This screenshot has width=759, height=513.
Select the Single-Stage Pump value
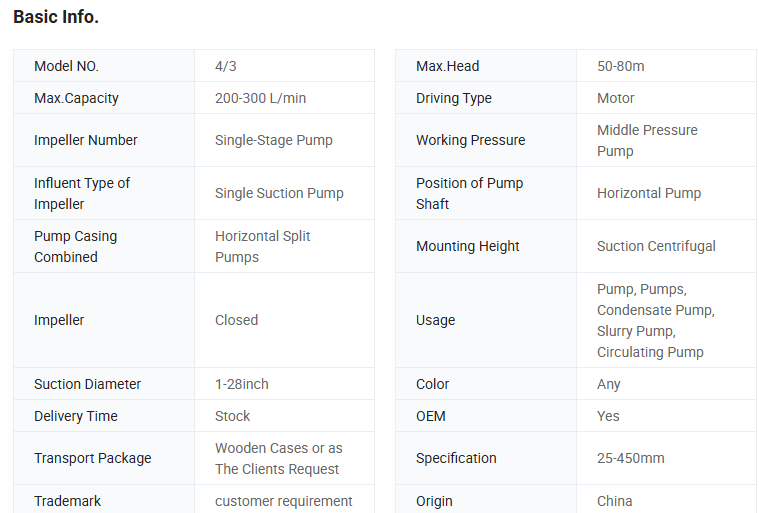pos(274,140)
